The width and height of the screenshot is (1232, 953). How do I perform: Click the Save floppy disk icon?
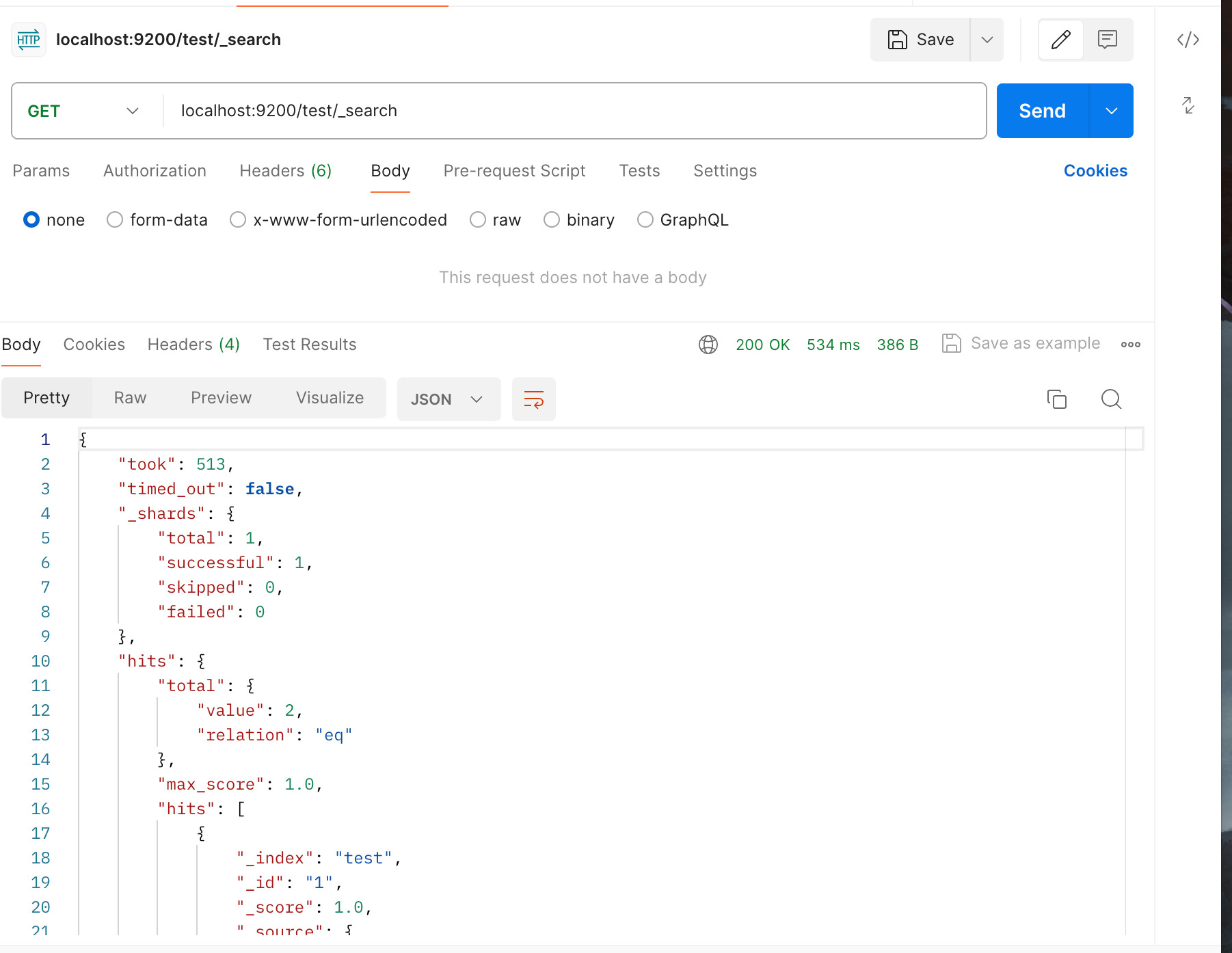897,40
